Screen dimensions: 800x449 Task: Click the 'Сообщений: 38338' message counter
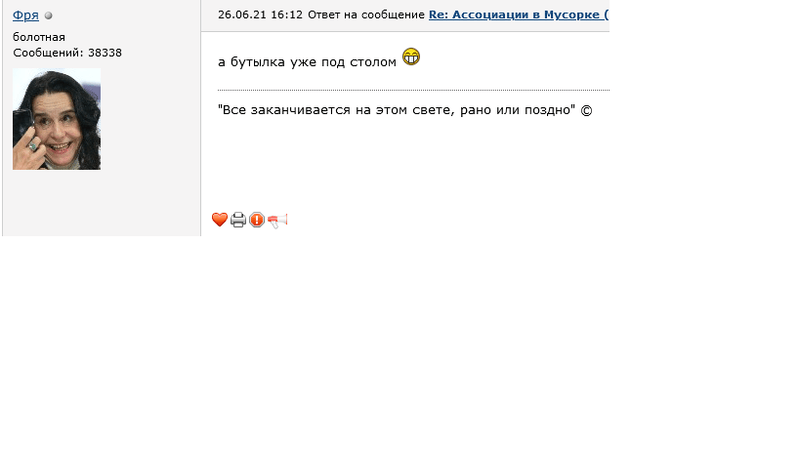pyautogui.click(x=67, y=53)
